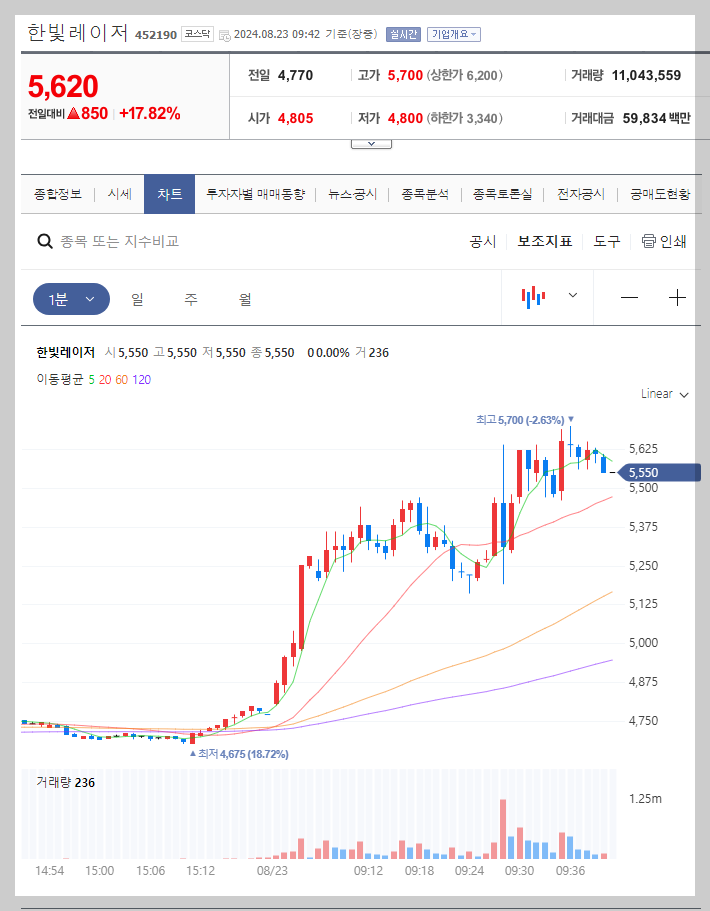Collapse the price summary panel chevron
The height and width of the screenshot is (911, 710).
[371, 142]
